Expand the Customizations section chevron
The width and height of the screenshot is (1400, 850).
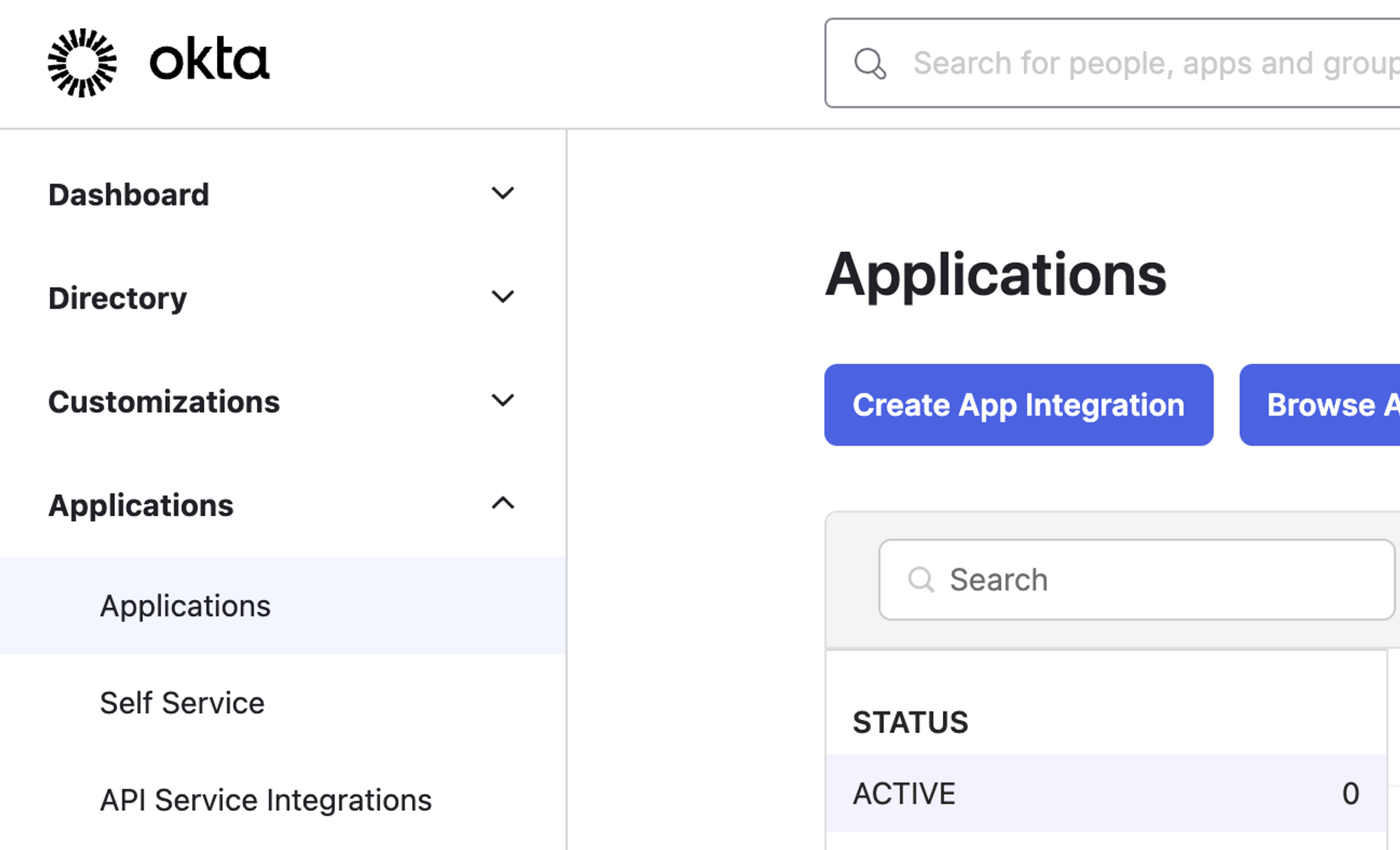tap(503, 400)
